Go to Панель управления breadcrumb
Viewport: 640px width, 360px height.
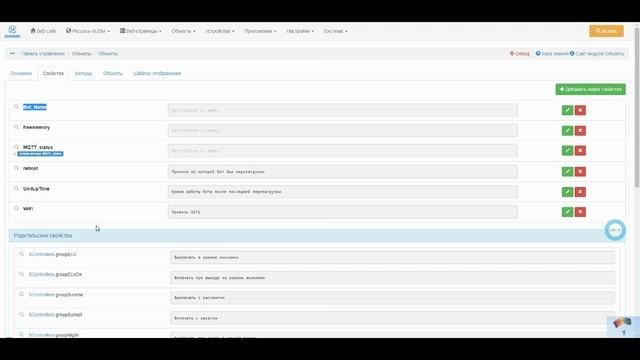43,53
